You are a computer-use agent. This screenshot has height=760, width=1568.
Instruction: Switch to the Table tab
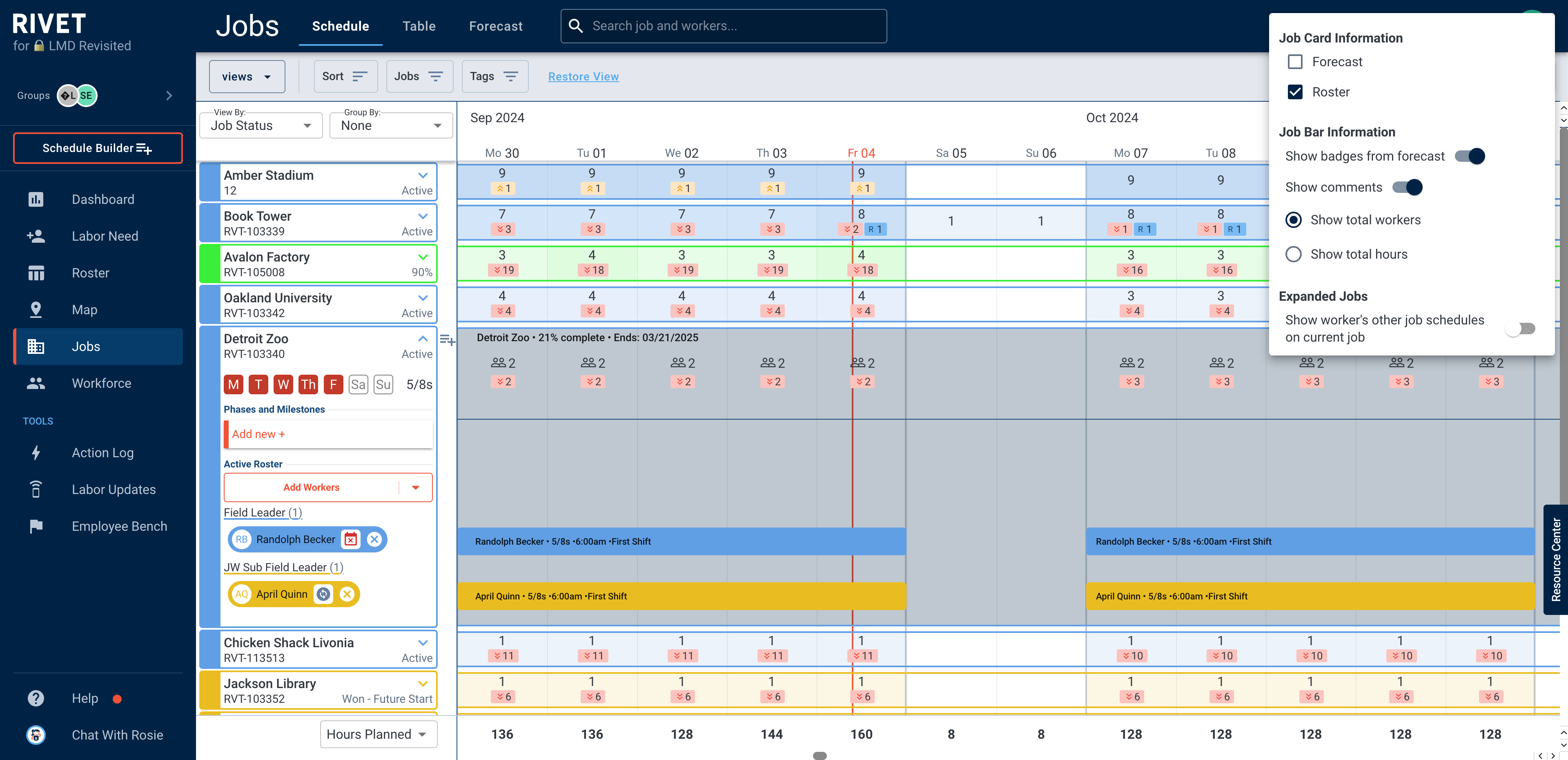tap(419, 26)
